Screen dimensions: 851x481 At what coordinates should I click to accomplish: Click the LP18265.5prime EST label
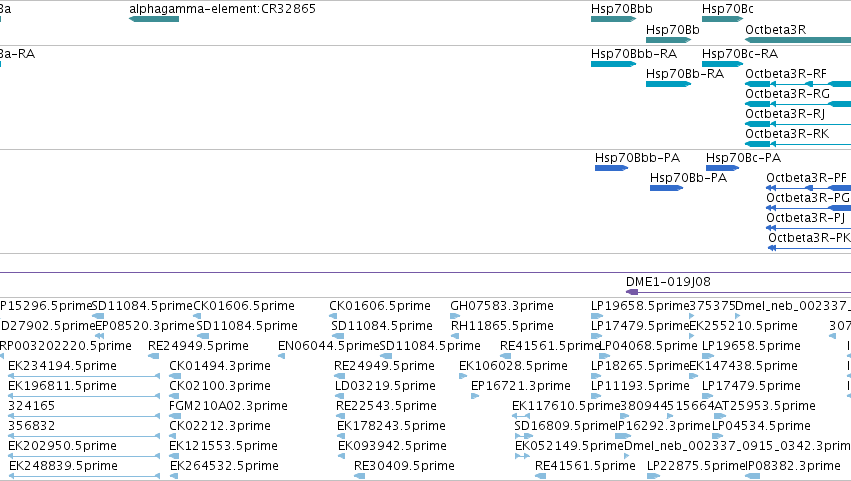[x=640, y=366]
